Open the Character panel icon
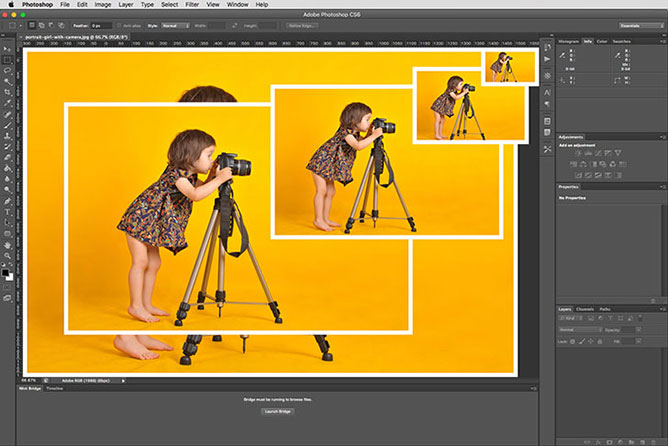 click(x=547, y=92)
